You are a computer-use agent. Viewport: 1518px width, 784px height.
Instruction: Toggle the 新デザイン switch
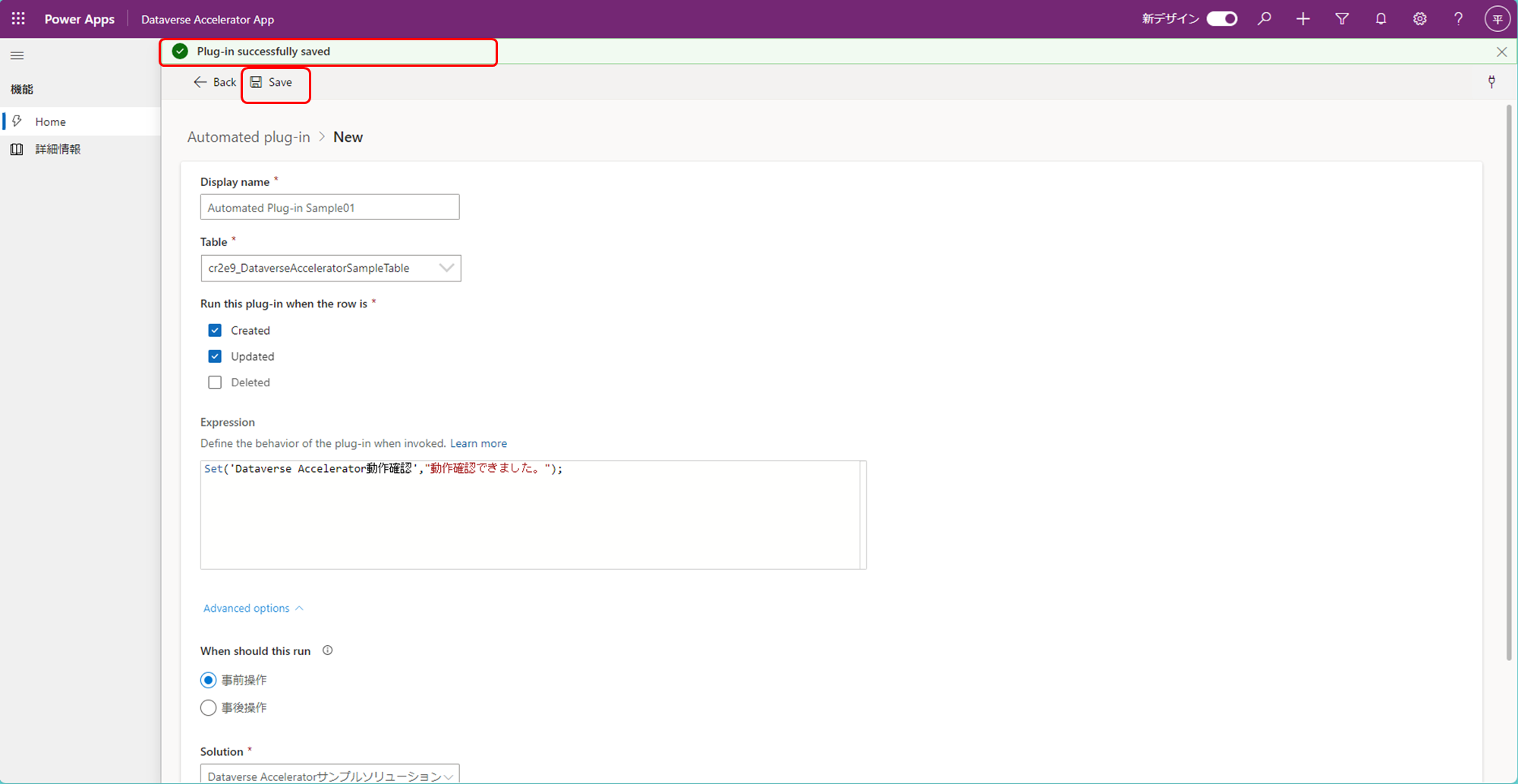click(x=1222, y=19)
